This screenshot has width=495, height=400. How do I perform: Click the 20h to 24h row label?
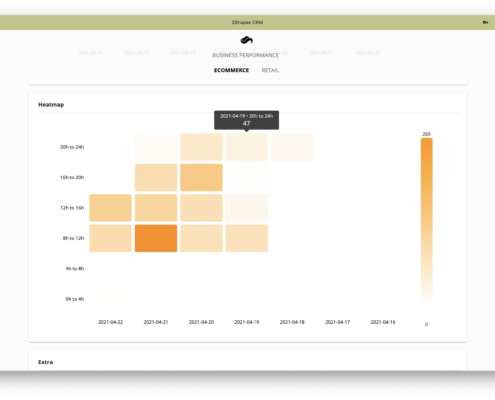pos(72,147)
